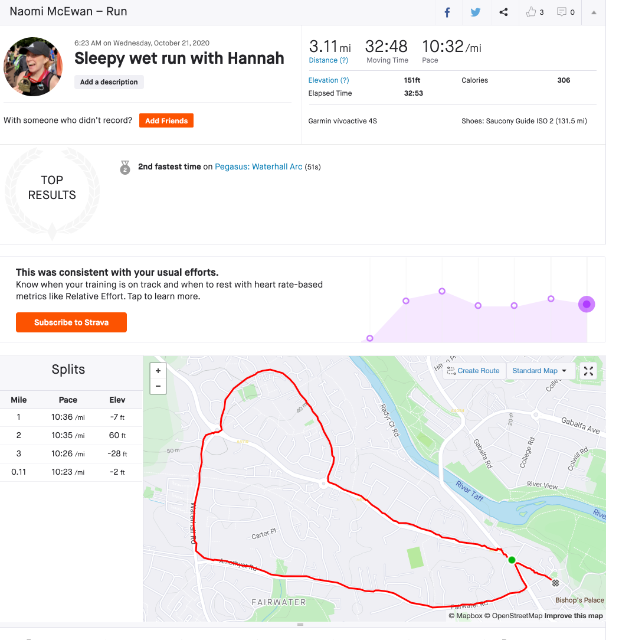Share activity on Facebook
The height and width of the screenshot is (640, 619).
[x=447, y=12]
